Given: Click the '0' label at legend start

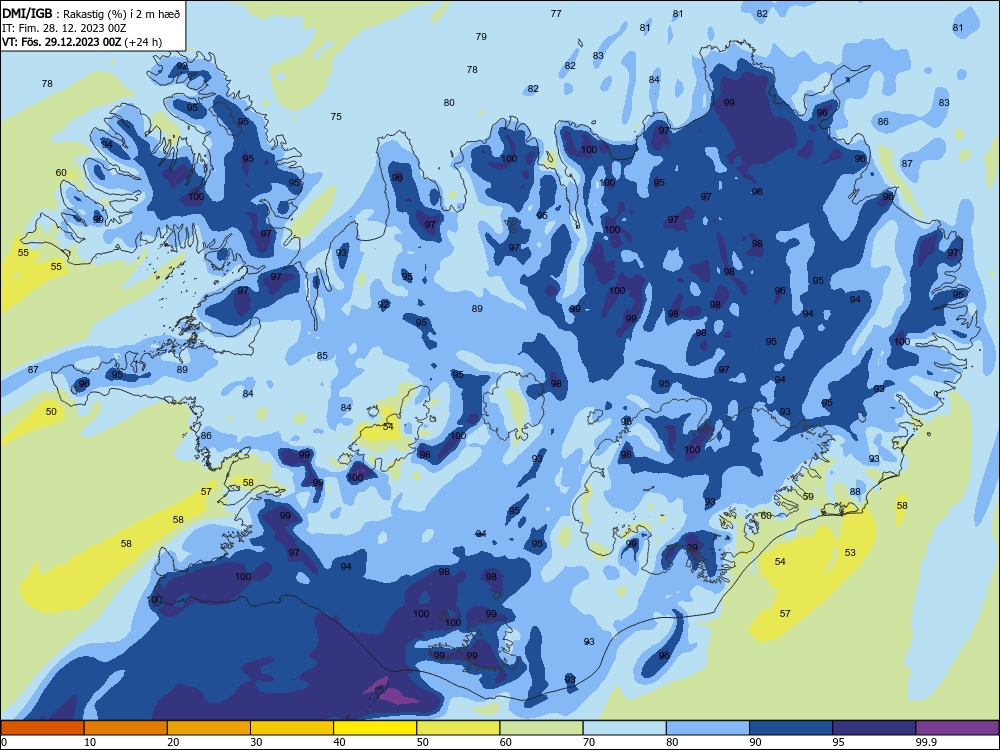Looking at the screenshot, I should pyautogui.click(x=4, y=742).
